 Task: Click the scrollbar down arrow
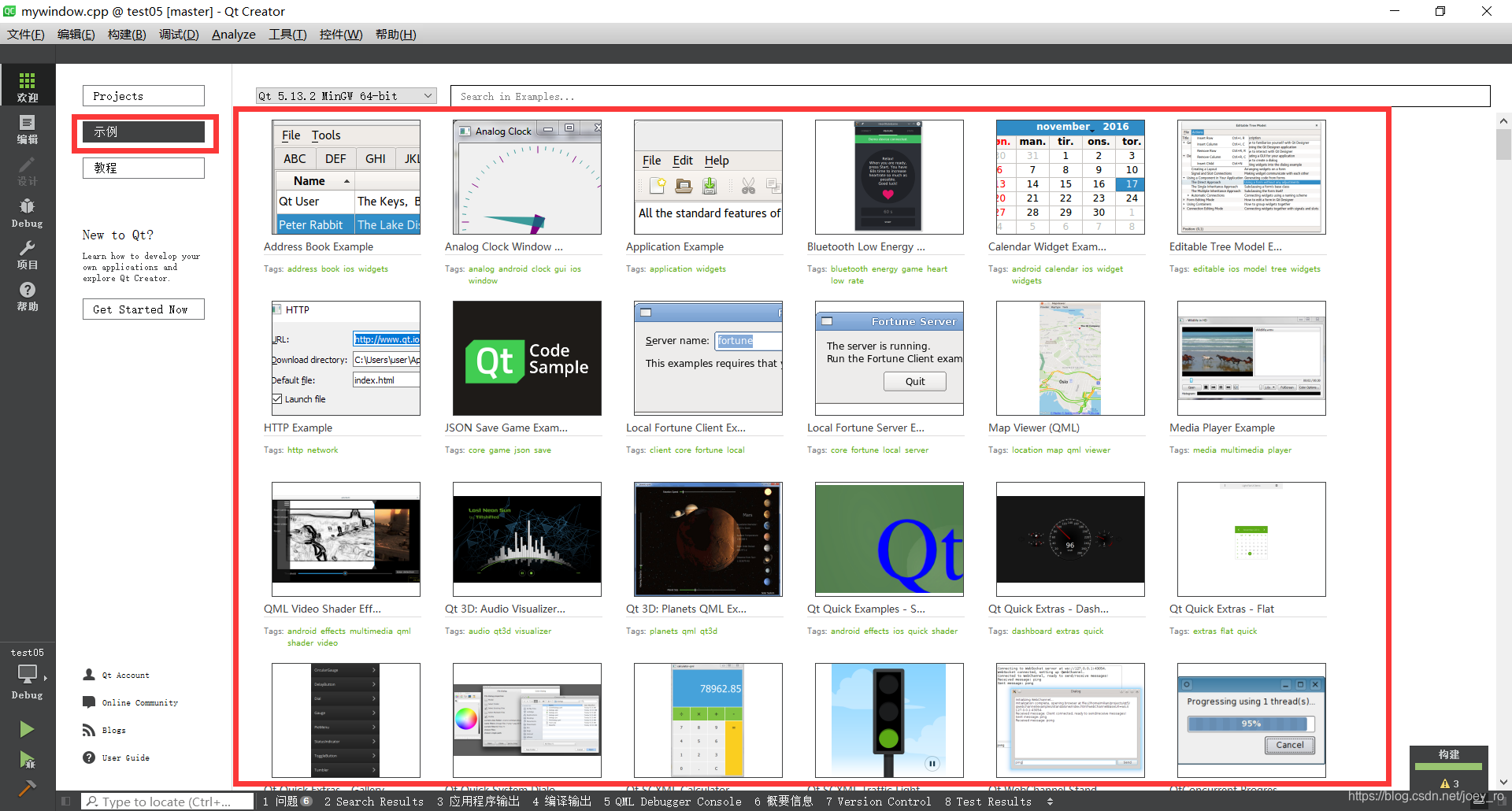[1503, 782]
